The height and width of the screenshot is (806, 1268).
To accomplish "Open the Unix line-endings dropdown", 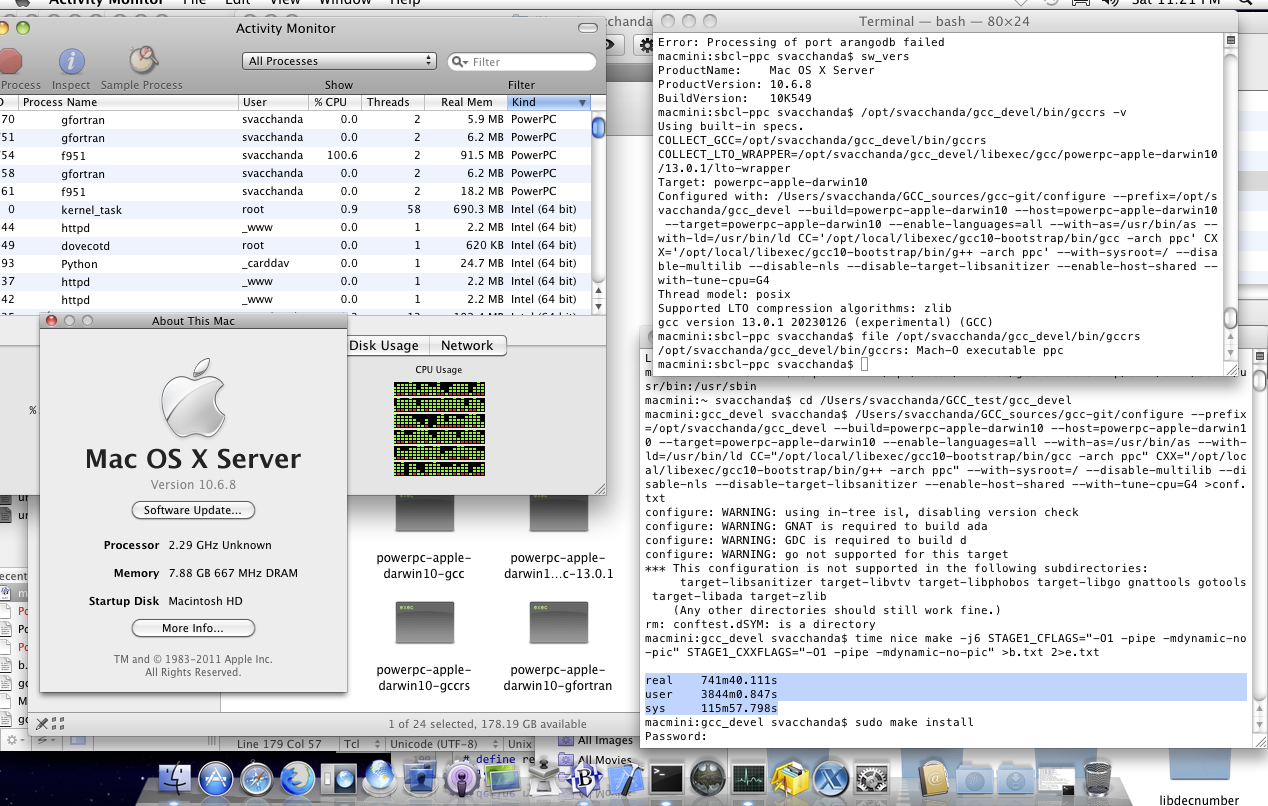I will [519, 744].
